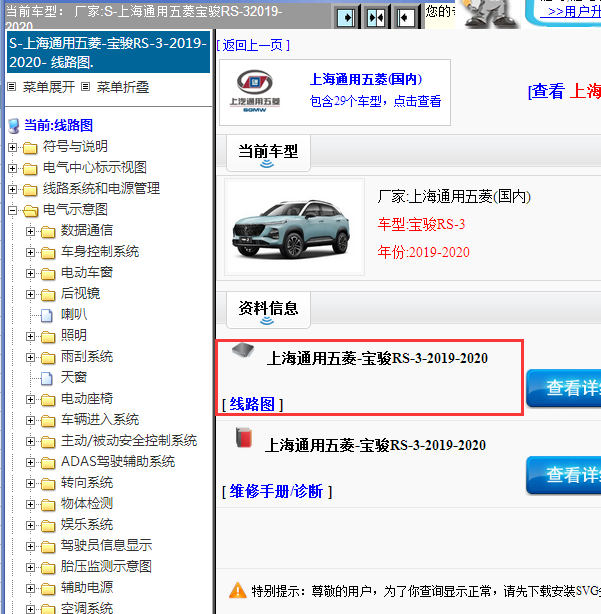
Task: Click the right-arrow panel layout icon
Action: point(346,17)
